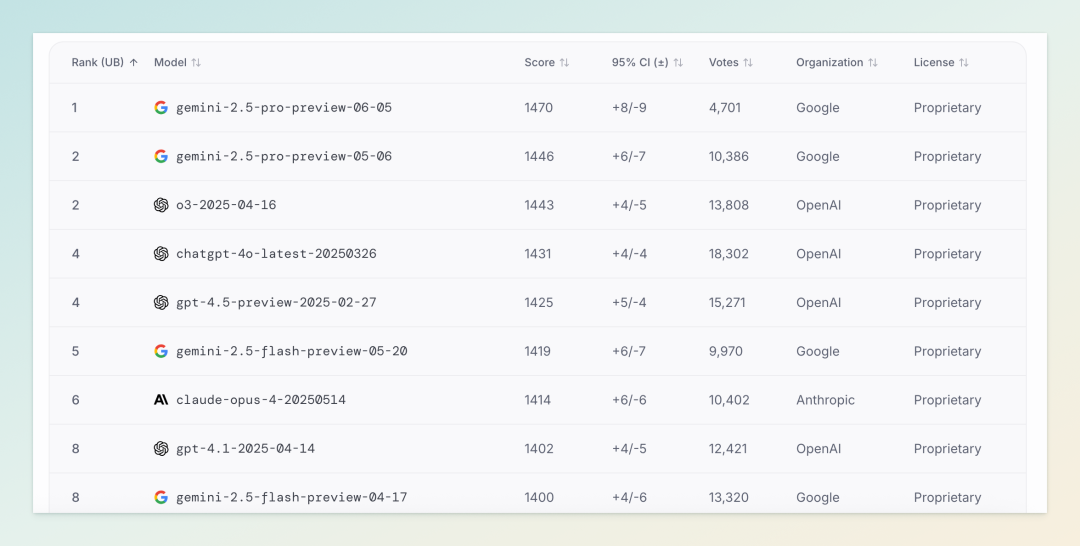Select the score value 1402
Image resolution: width=1080 pixels, height=546 pixels.
(539, 449)
